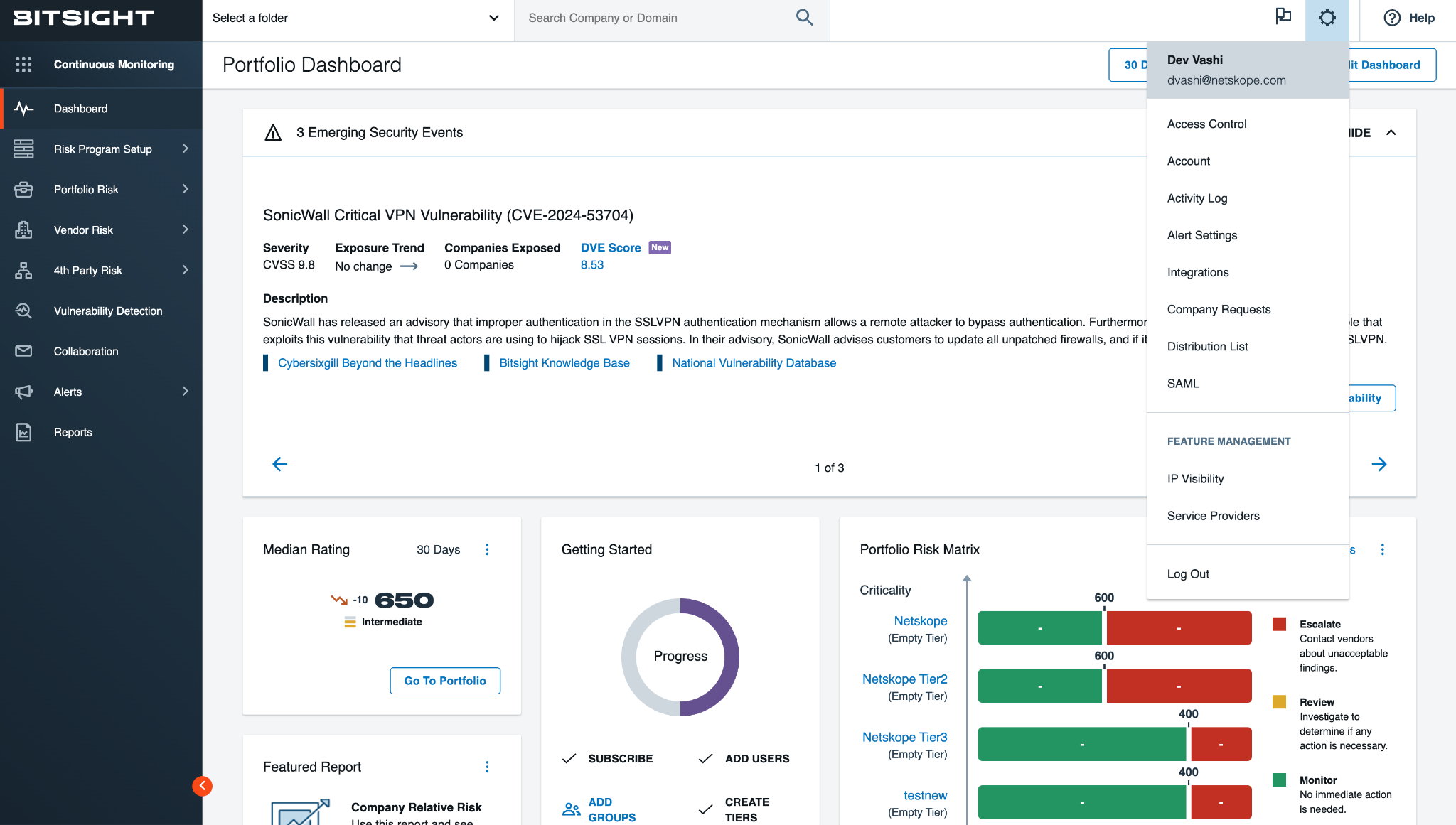Click the warning triangle icon
The image size is (1456, 825).
[273, 132]
